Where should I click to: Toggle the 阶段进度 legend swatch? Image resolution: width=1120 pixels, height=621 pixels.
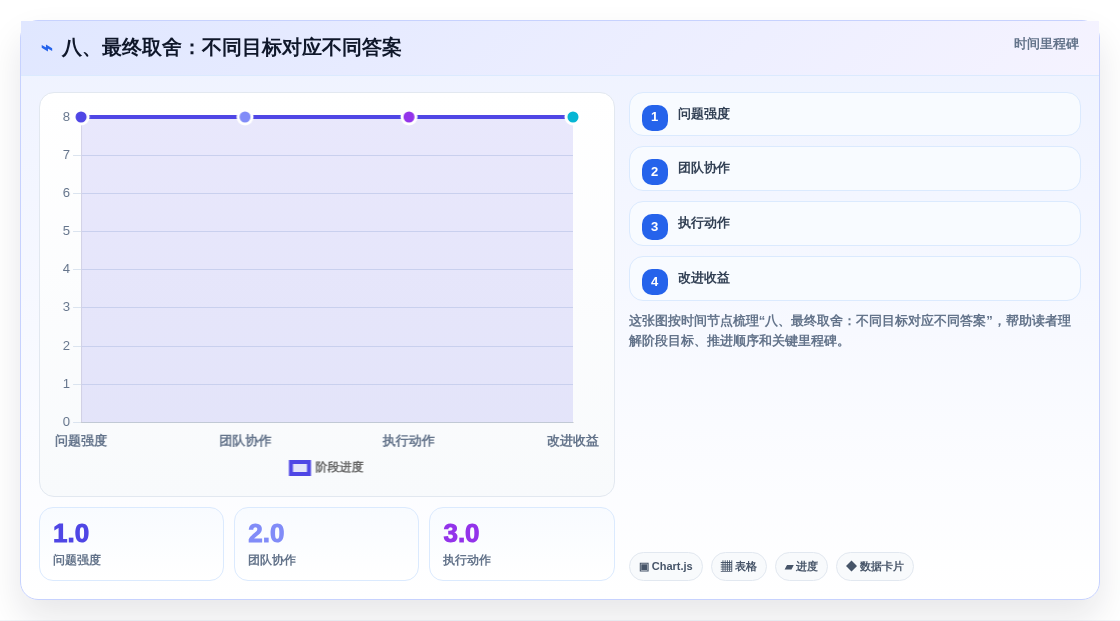(x=299, y=468)
